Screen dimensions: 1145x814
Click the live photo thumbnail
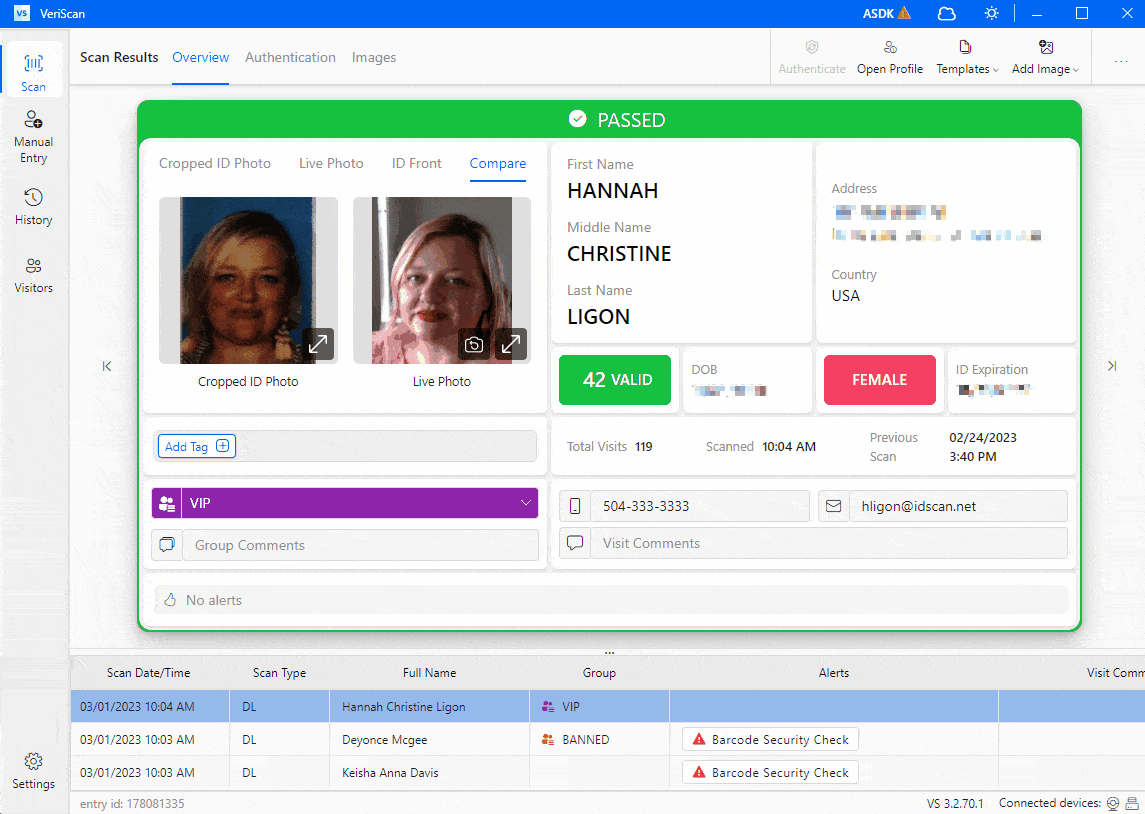coord(441,280)
